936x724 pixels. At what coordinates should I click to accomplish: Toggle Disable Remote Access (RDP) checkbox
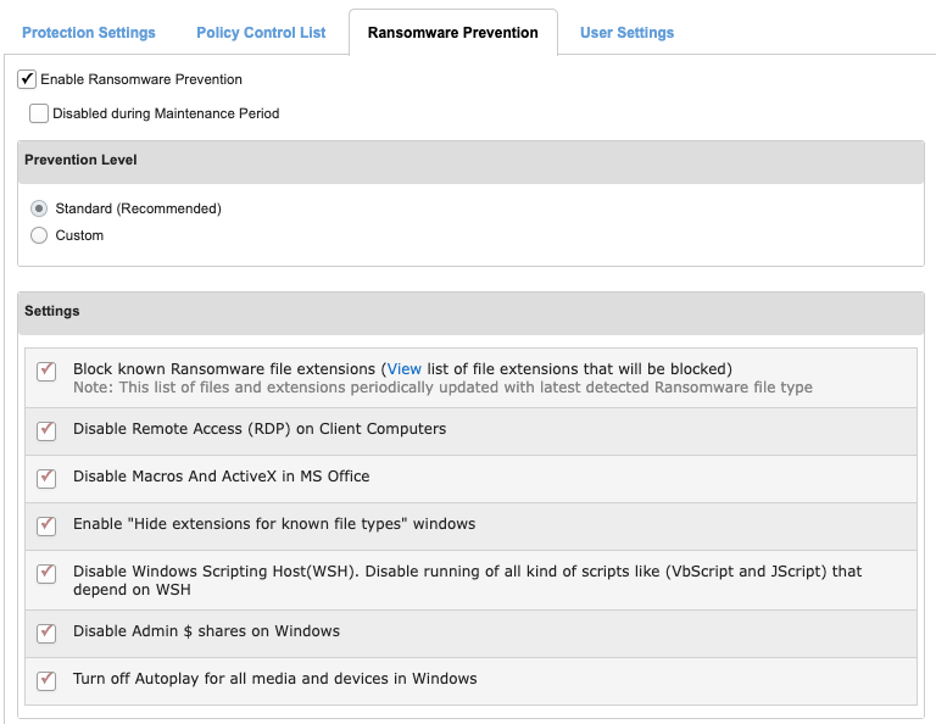pyautogui.click(x=46, y=430)
